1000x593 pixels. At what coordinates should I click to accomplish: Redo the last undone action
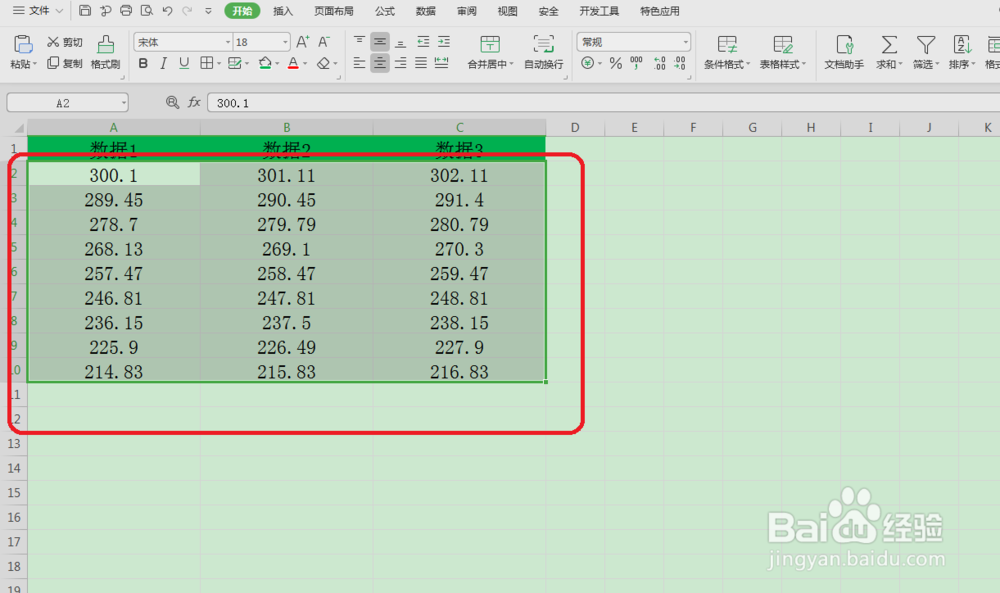(x=188, y=10)
